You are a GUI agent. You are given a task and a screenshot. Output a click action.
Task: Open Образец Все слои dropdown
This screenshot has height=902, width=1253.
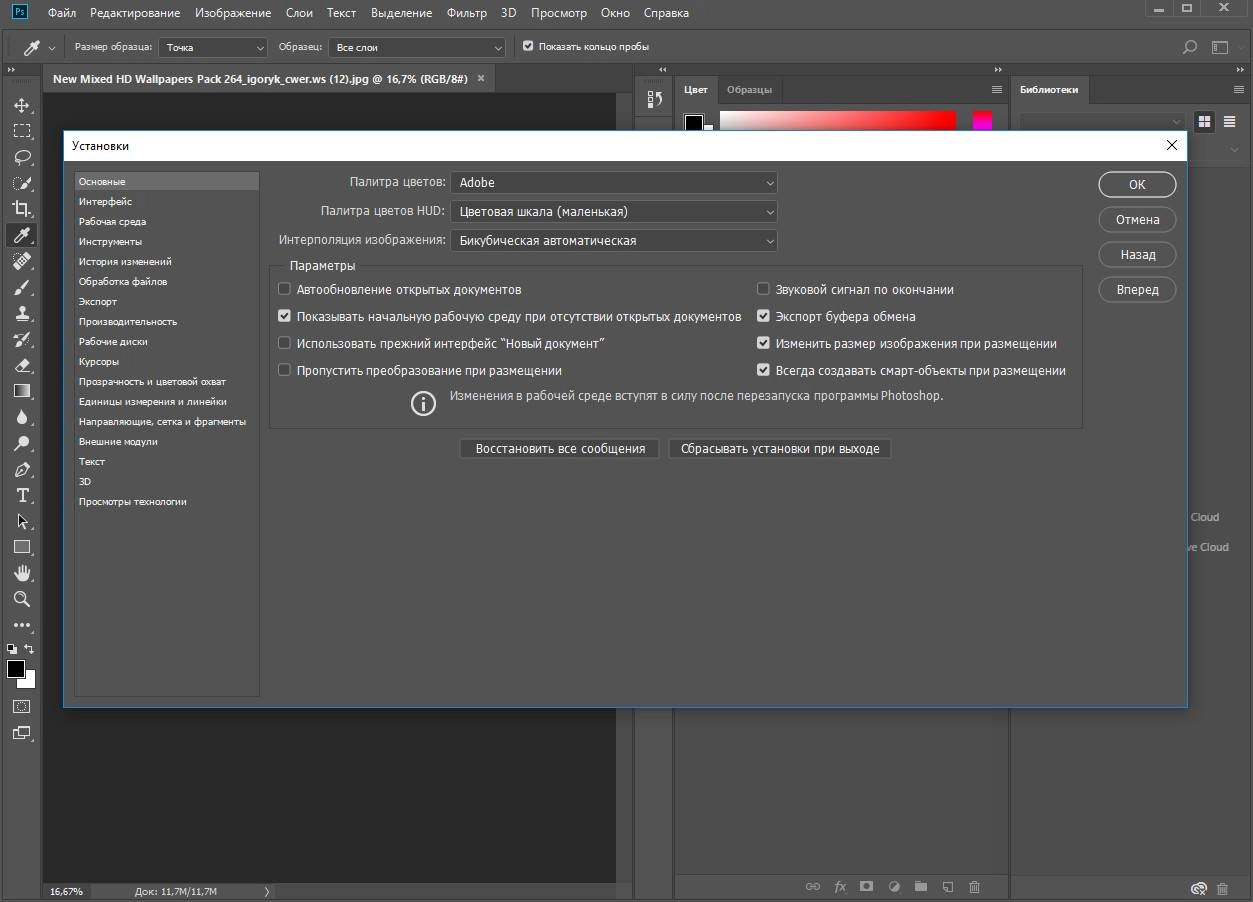(x=418, y=47)
